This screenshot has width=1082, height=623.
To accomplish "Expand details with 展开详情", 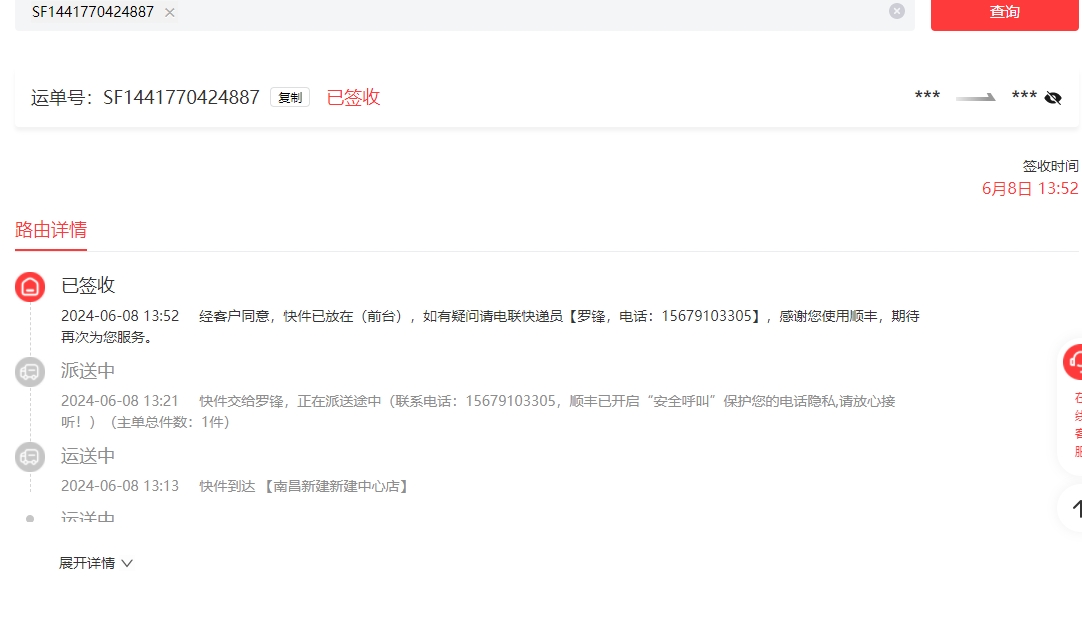I will (x=96, y=563).
